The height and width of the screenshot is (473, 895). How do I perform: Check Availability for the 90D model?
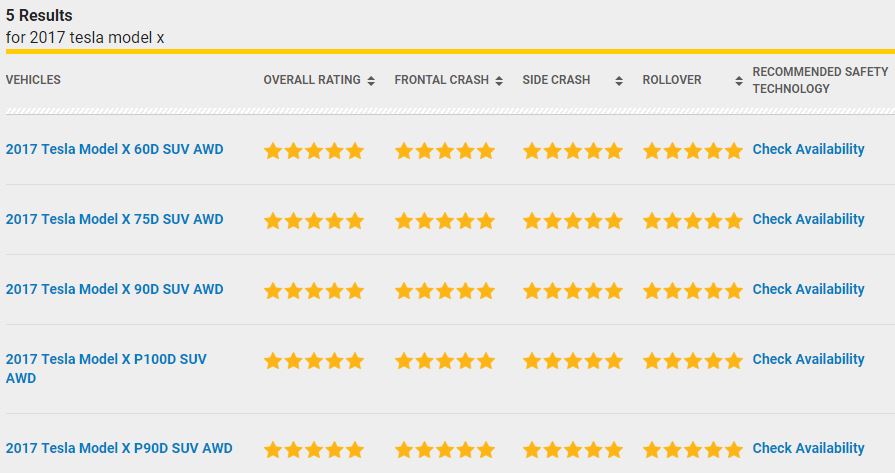(x=808, y=289)
